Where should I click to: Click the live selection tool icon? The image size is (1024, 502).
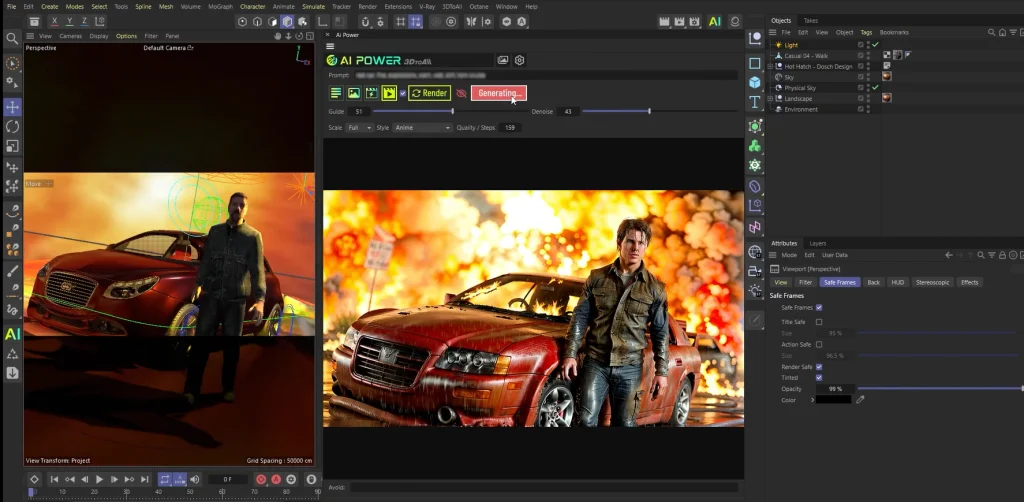12,63
